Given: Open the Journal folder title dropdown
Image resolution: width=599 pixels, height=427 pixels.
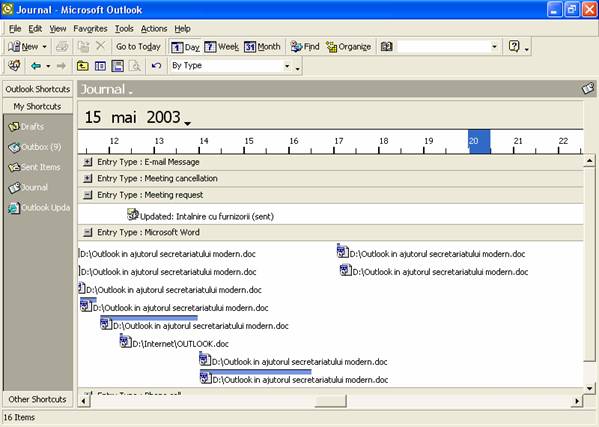Looking at the screenshot, I should [107, 89].
